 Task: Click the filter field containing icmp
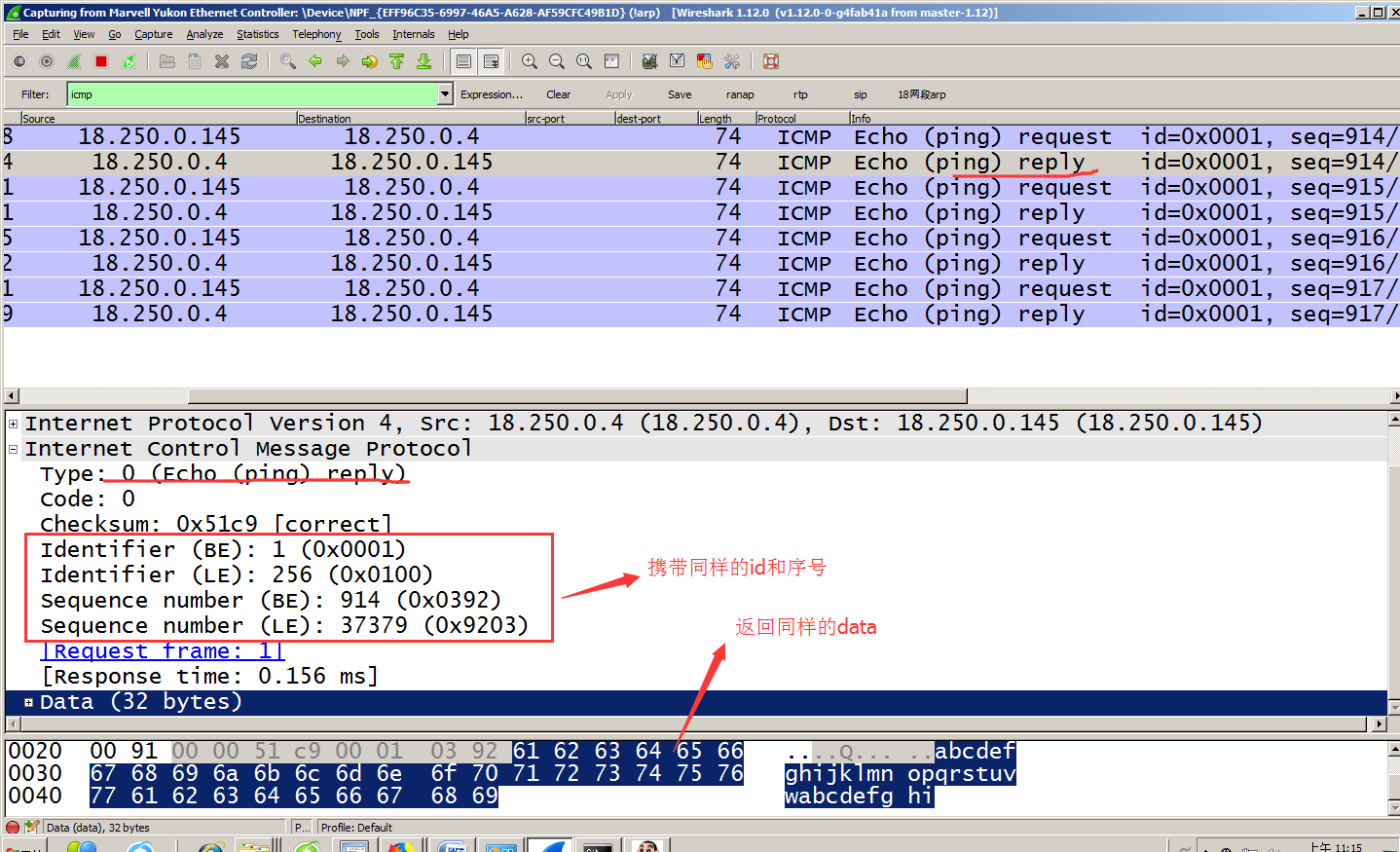[x=253, y=94]
